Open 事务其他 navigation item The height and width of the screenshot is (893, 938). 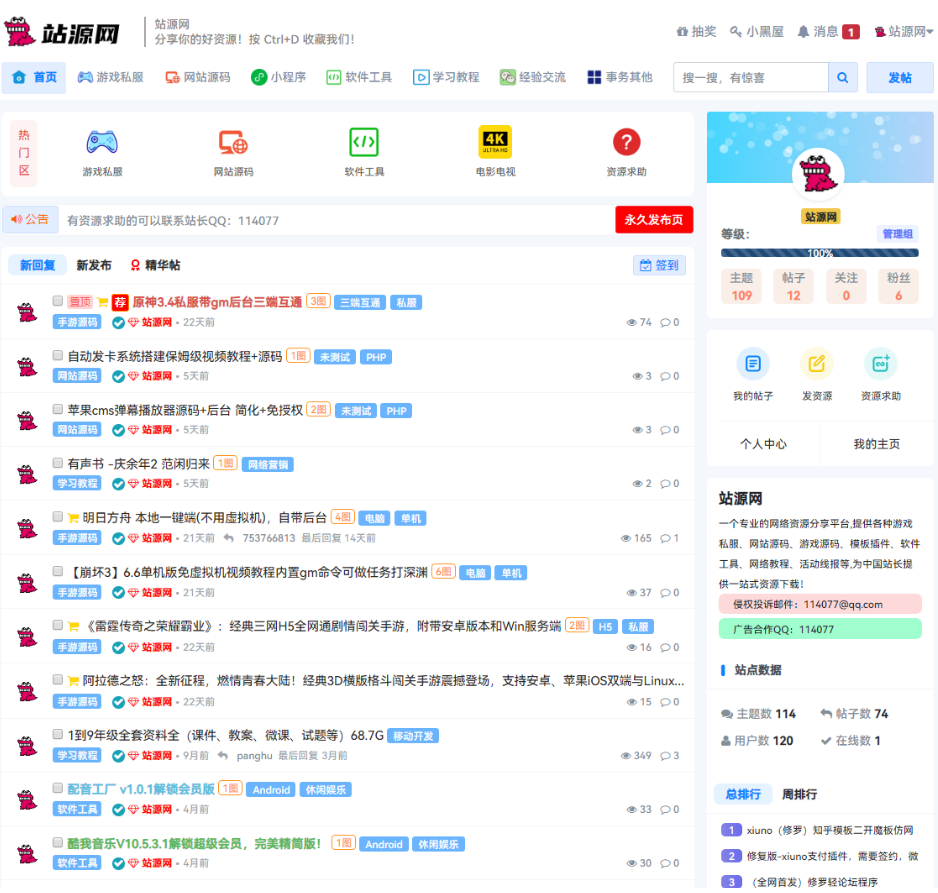pos(620,77)
